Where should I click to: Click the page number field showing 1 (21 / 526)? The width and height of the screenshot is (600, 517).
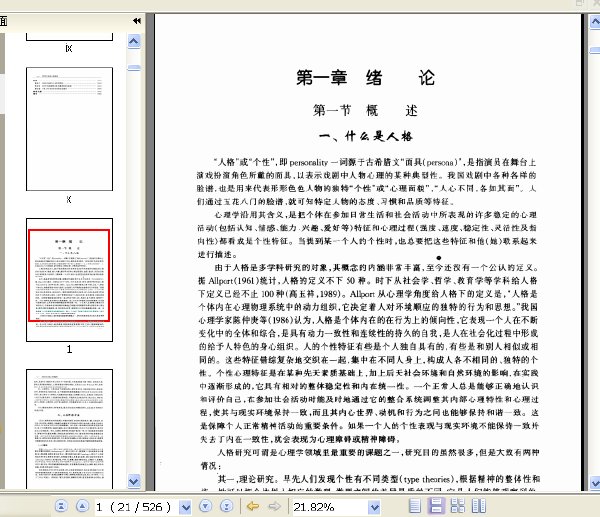point(137,507)
